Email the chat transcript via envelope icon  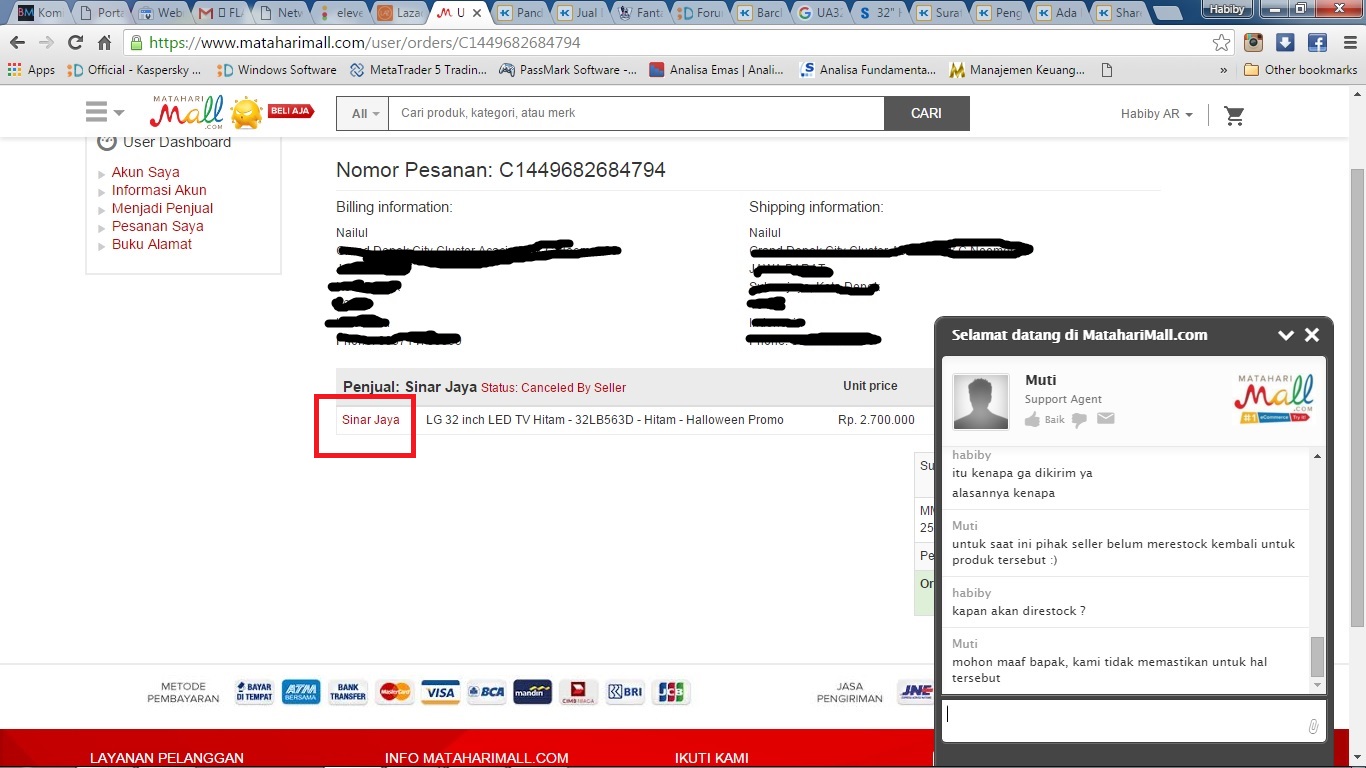pyautogui.click(x=1105, y=419)
